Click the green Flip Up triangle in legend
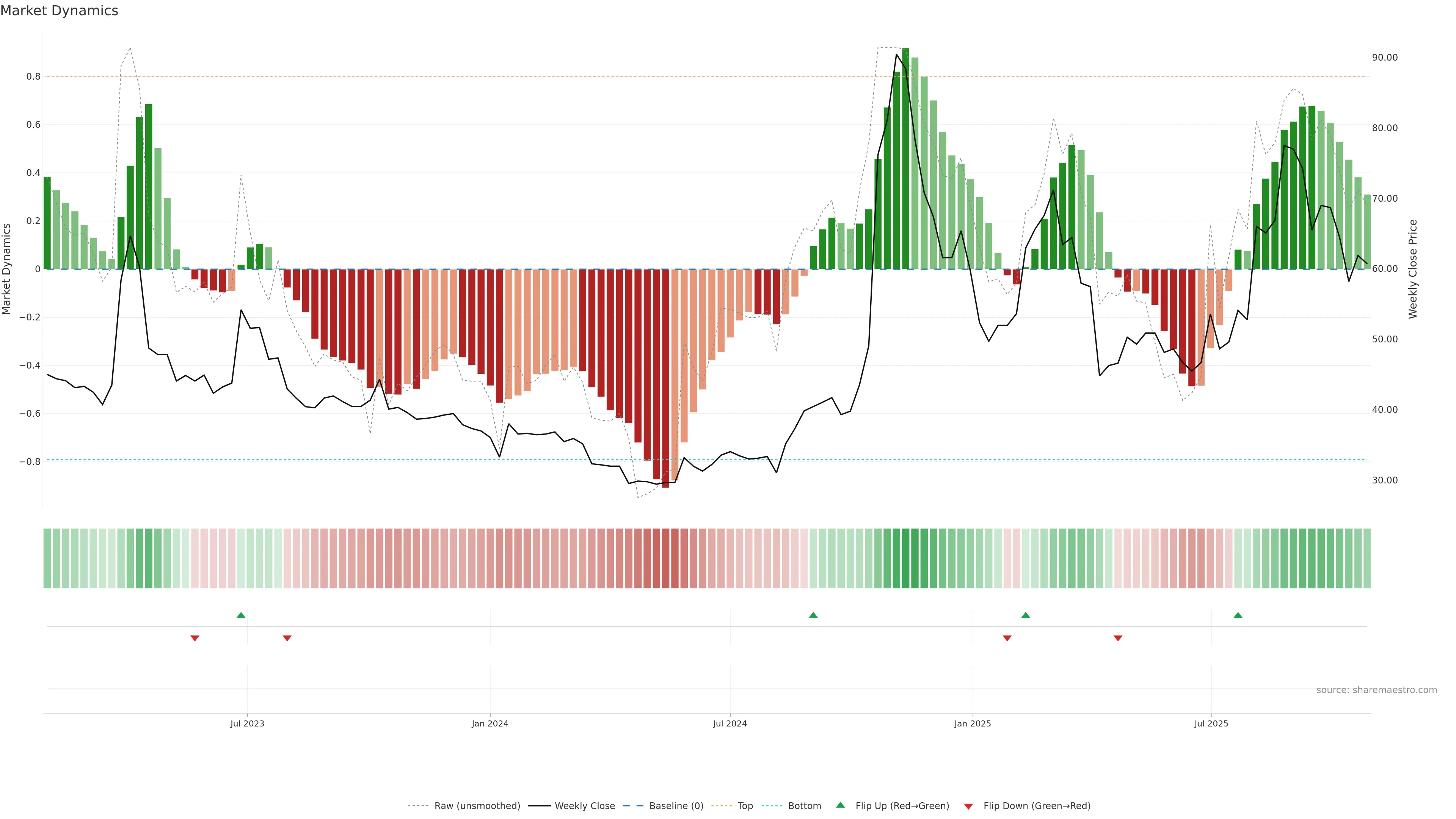Image resolution: width=1456 pixels, height=819 pixels. click(841, 805)
